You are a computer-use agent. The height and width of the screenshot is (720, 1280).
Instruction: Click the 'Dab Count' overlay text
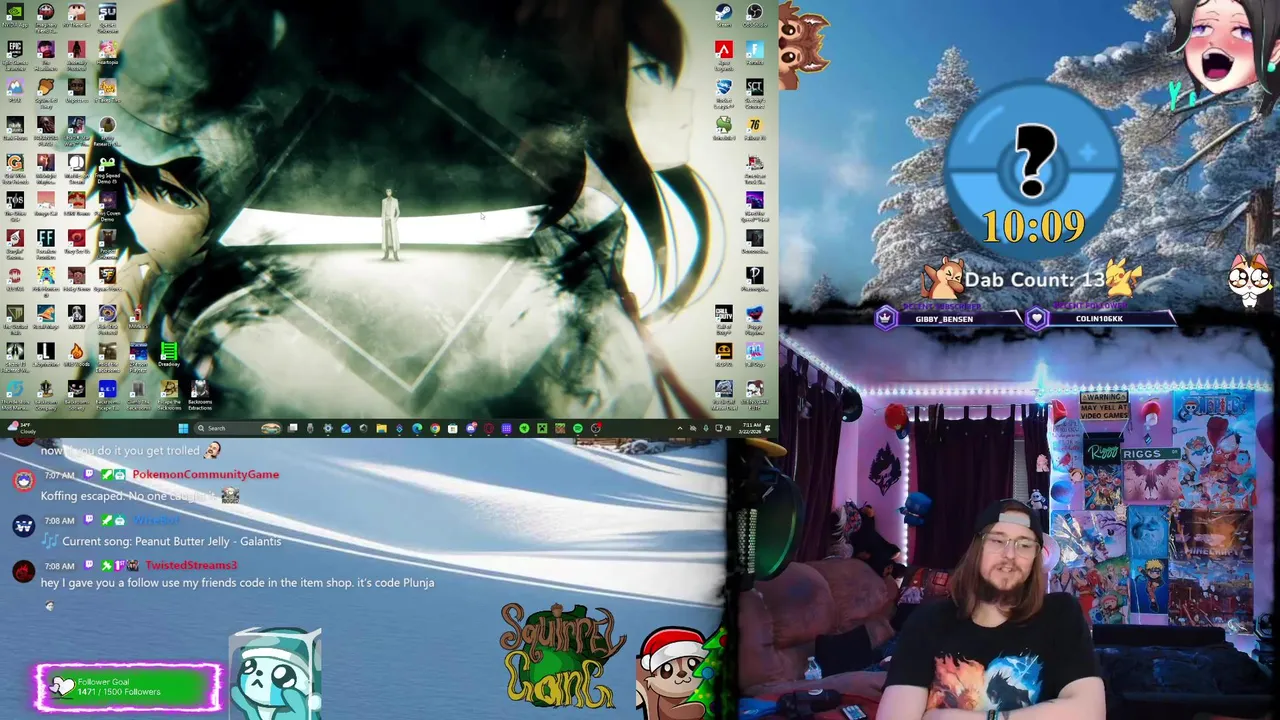click(x=1035, y=281)
